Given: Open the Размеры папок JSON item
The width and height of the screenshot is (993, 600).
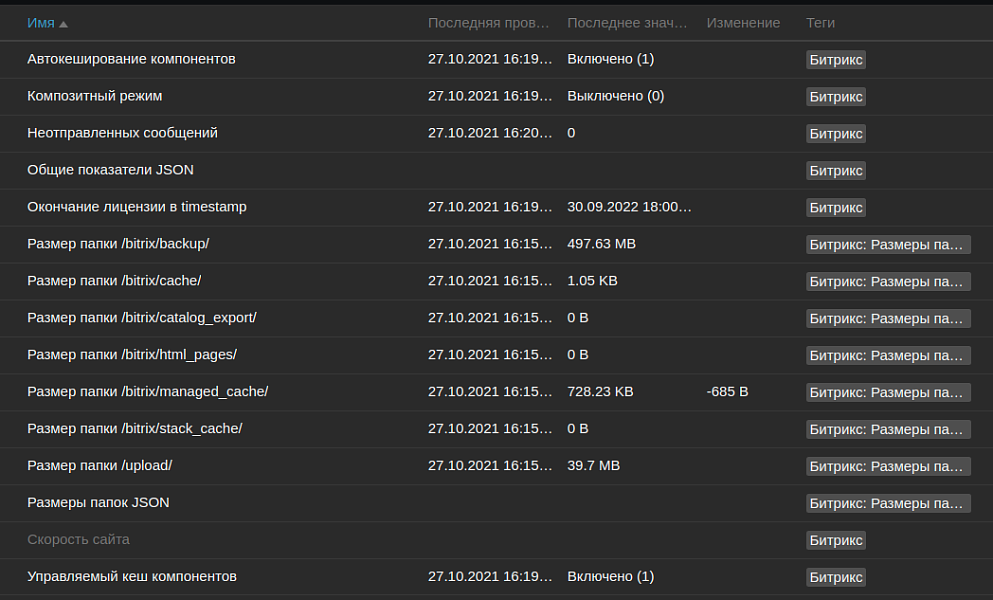Looking at the screenshot, I should tap(99, 502).
